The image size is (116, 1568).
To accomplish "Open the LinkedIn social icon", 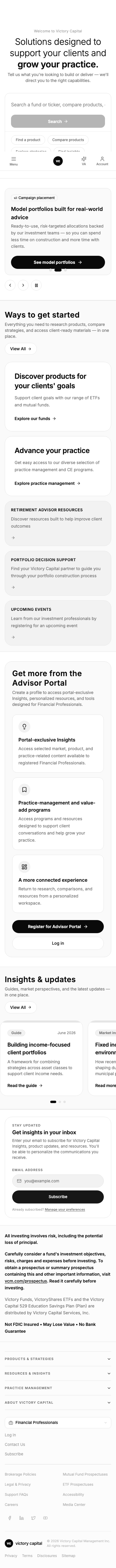I will tap(21, 1517).
